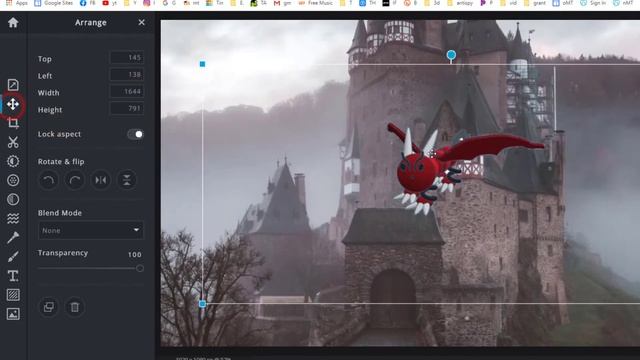
Task: Open the layout and template tool
Action: pyautogui.click(x=13, y=85)
